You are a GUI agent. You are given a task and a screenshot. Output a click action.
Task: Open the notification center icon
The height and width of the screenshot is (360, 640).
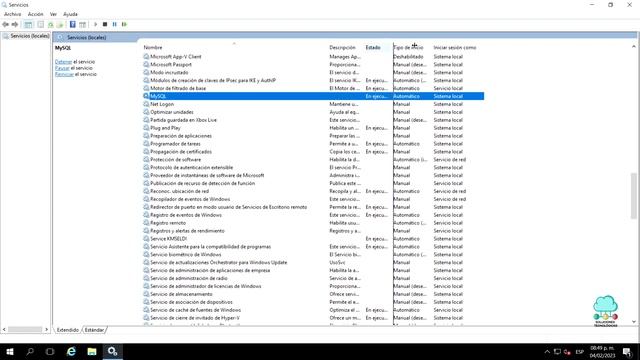coord(627,351)
